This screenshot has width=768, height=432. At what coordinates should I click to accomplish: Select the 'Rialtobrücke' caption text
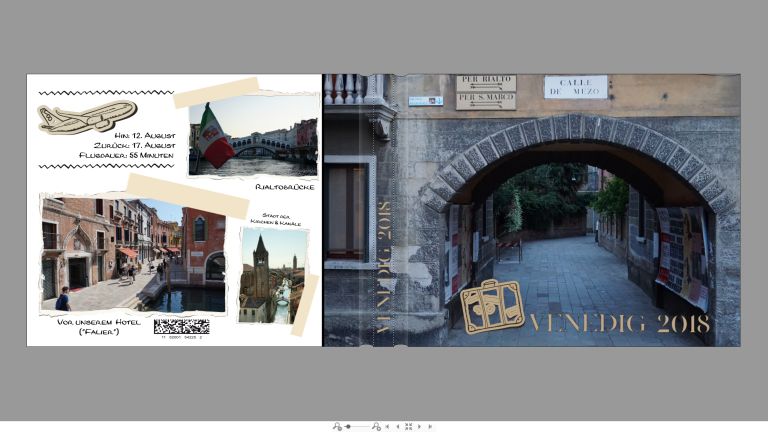pyautogui.click(x=285, y=187)
